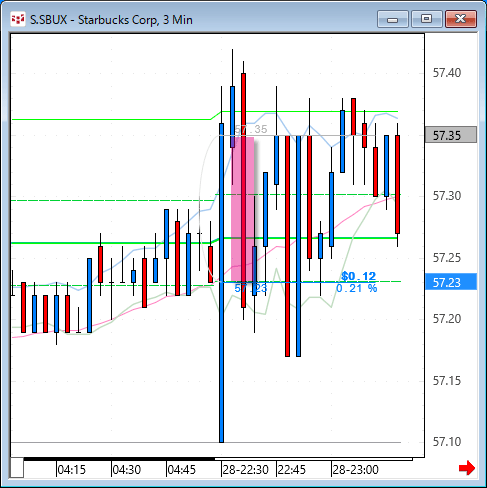Click the S.SBUX - Starbucks Corp title text
Viewport: 487px width, 488px height.
(x=111, y=20)
